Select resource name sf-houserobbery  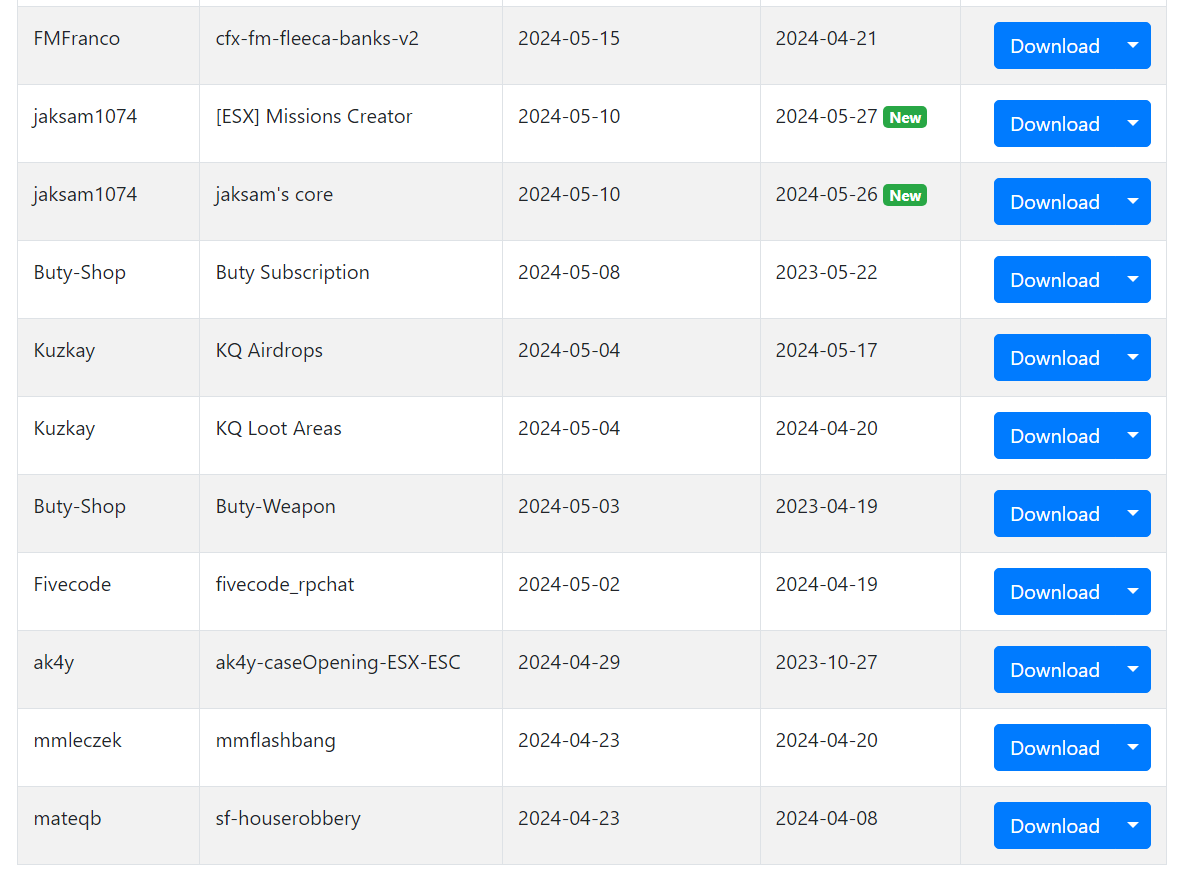(288, 818)
